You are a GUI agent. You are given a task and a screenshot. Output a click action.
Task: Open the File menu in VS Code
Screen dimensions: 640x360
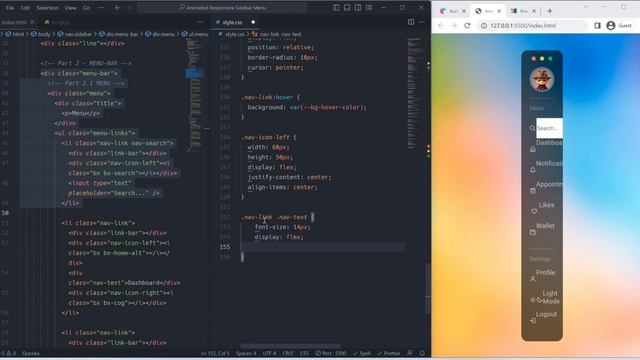(10, 8)
